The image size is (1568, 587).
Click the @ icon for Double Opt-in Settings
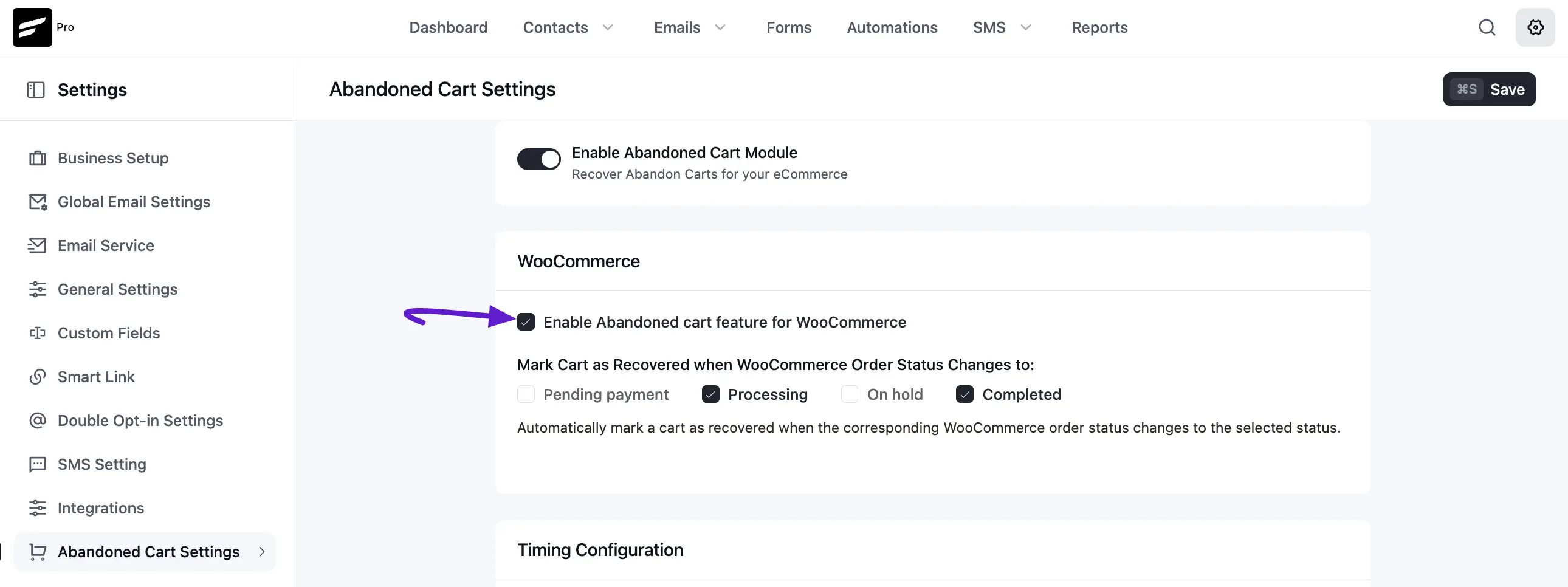click(38, 421)
